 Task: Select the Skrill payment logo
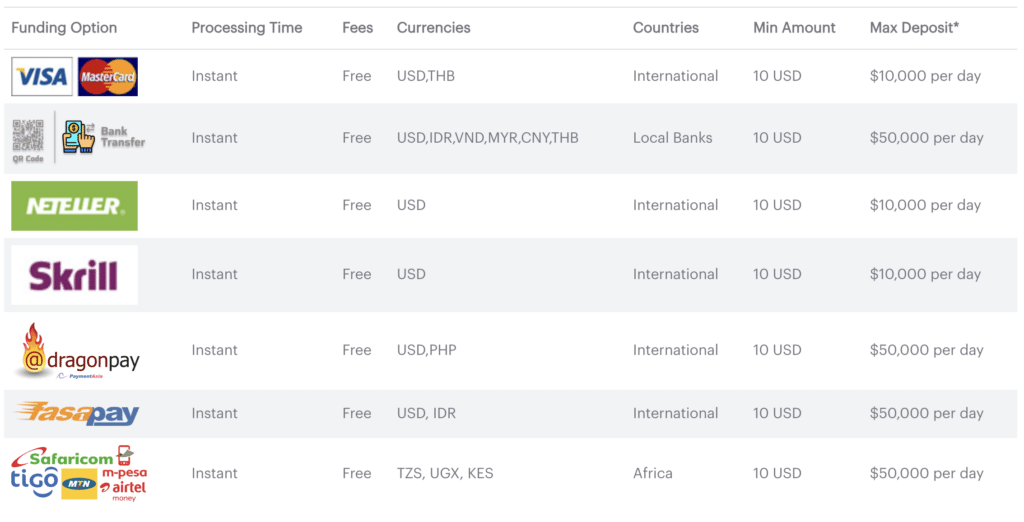click(x=74, y=275)
